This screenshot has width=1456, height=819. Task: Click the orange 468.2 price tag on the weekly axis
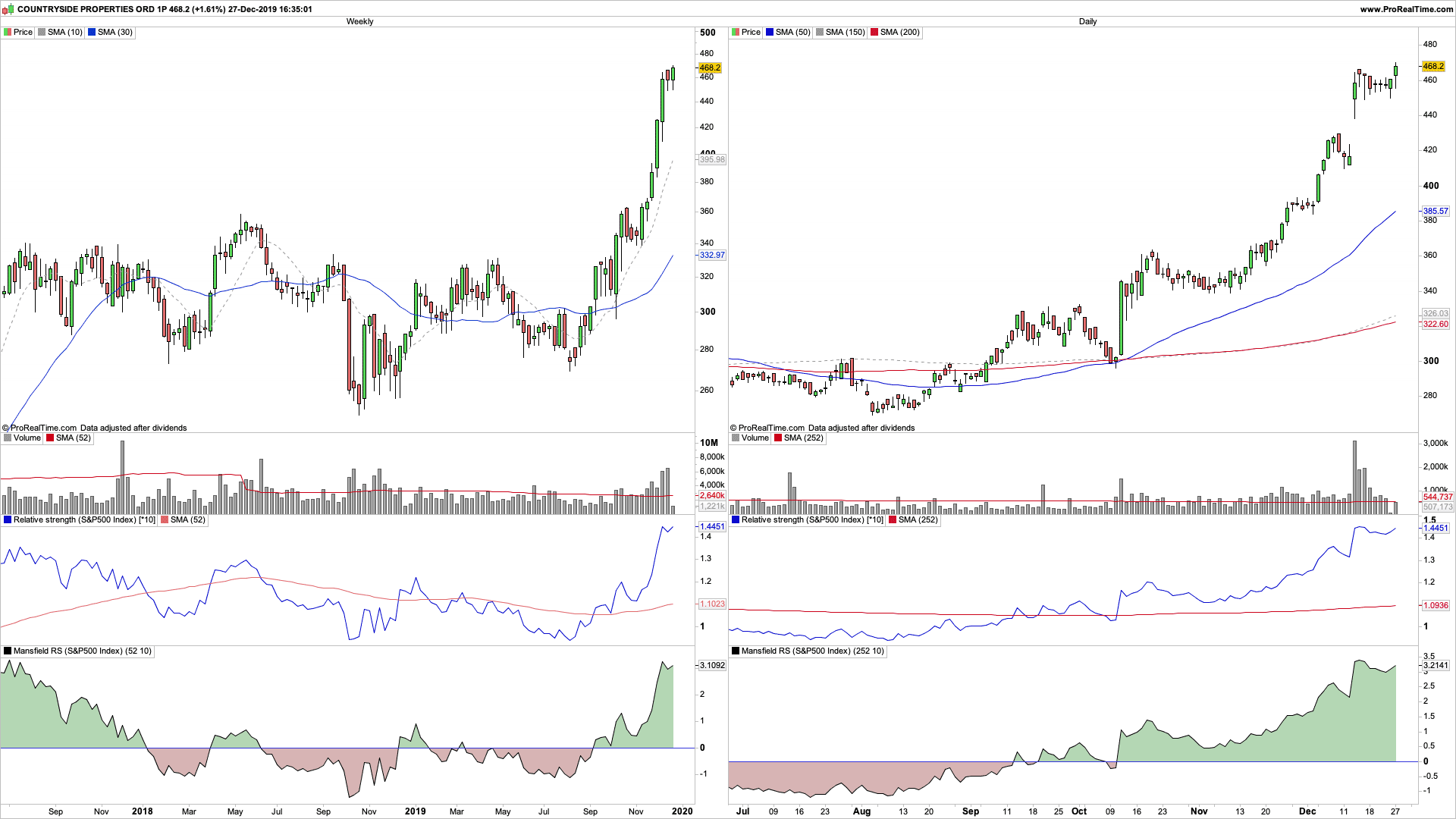tap(710, 67)
